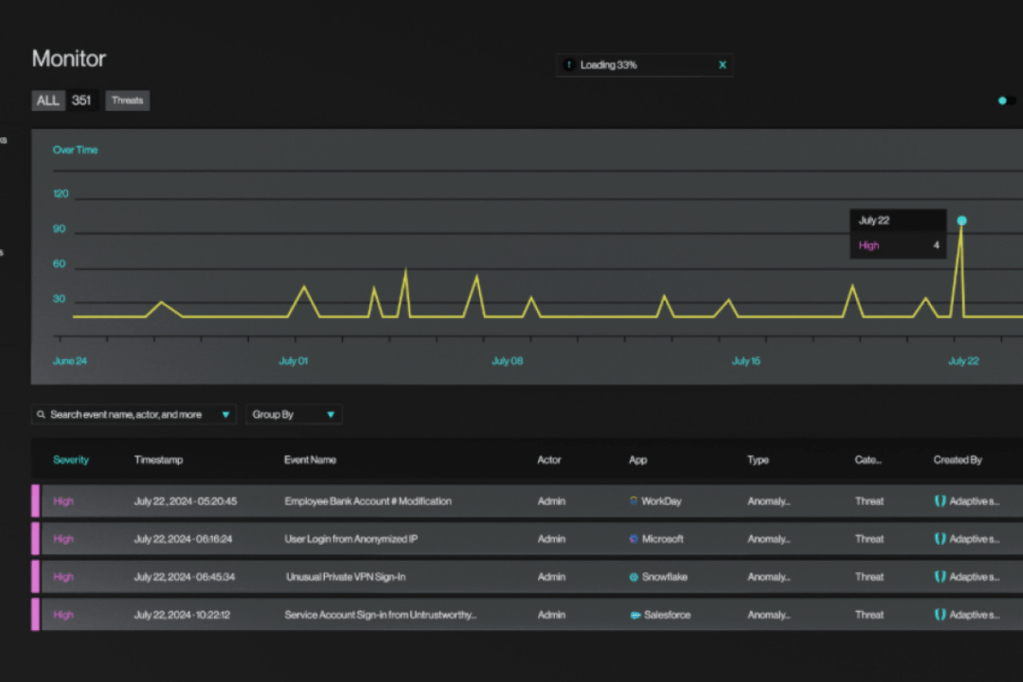Click July 15 axis label on chart
This screenshot has width=1023, height=682.
(746, 361)
